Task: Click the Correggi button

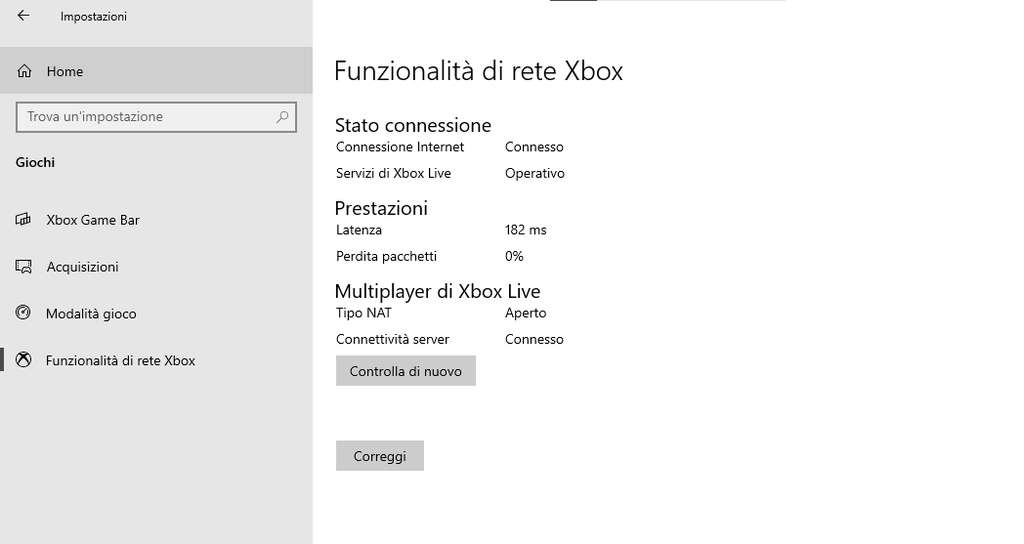Action: point(379,456)
